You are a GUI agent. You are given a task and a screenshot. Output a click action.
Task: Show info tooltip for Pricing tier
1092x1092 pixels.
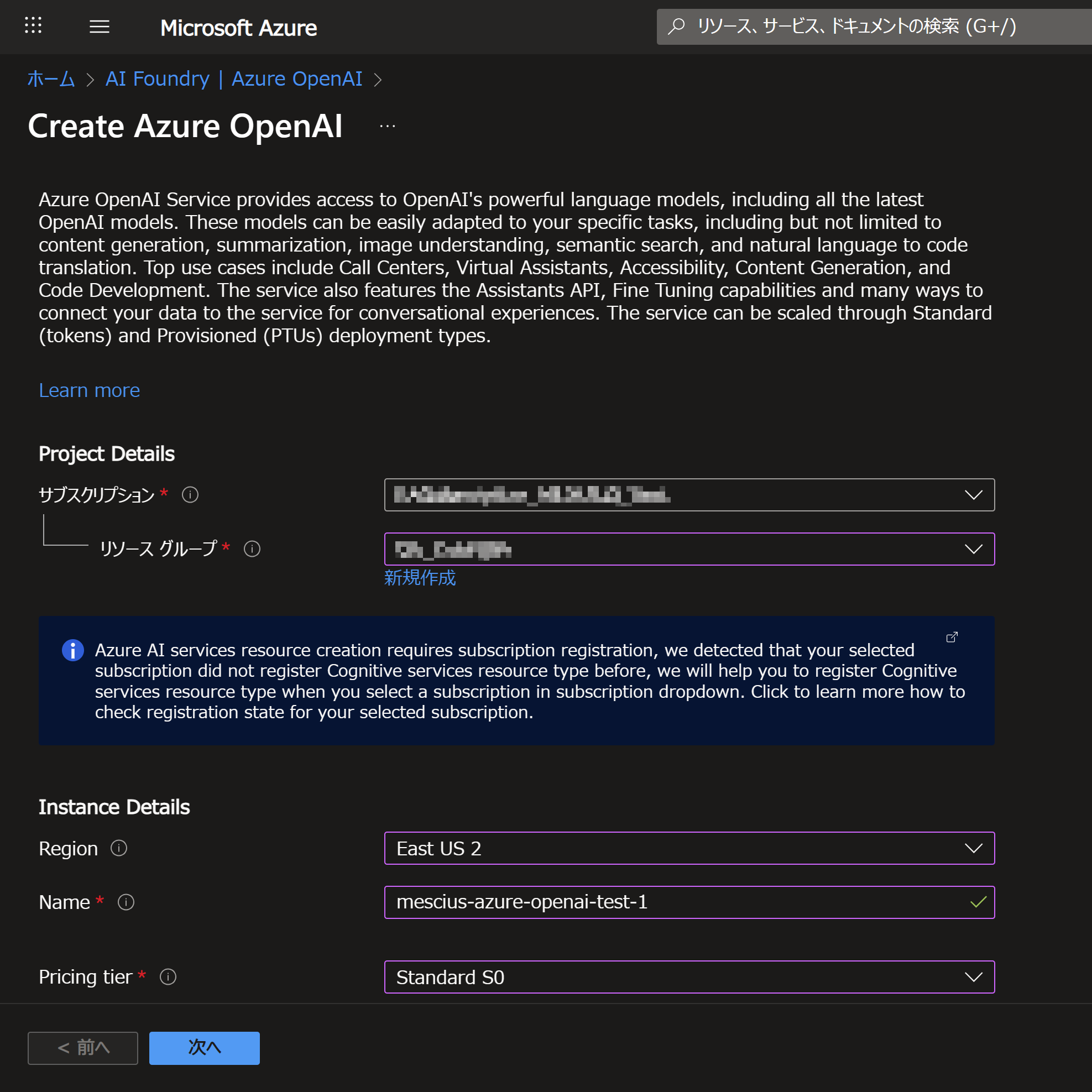coord(168,976)
